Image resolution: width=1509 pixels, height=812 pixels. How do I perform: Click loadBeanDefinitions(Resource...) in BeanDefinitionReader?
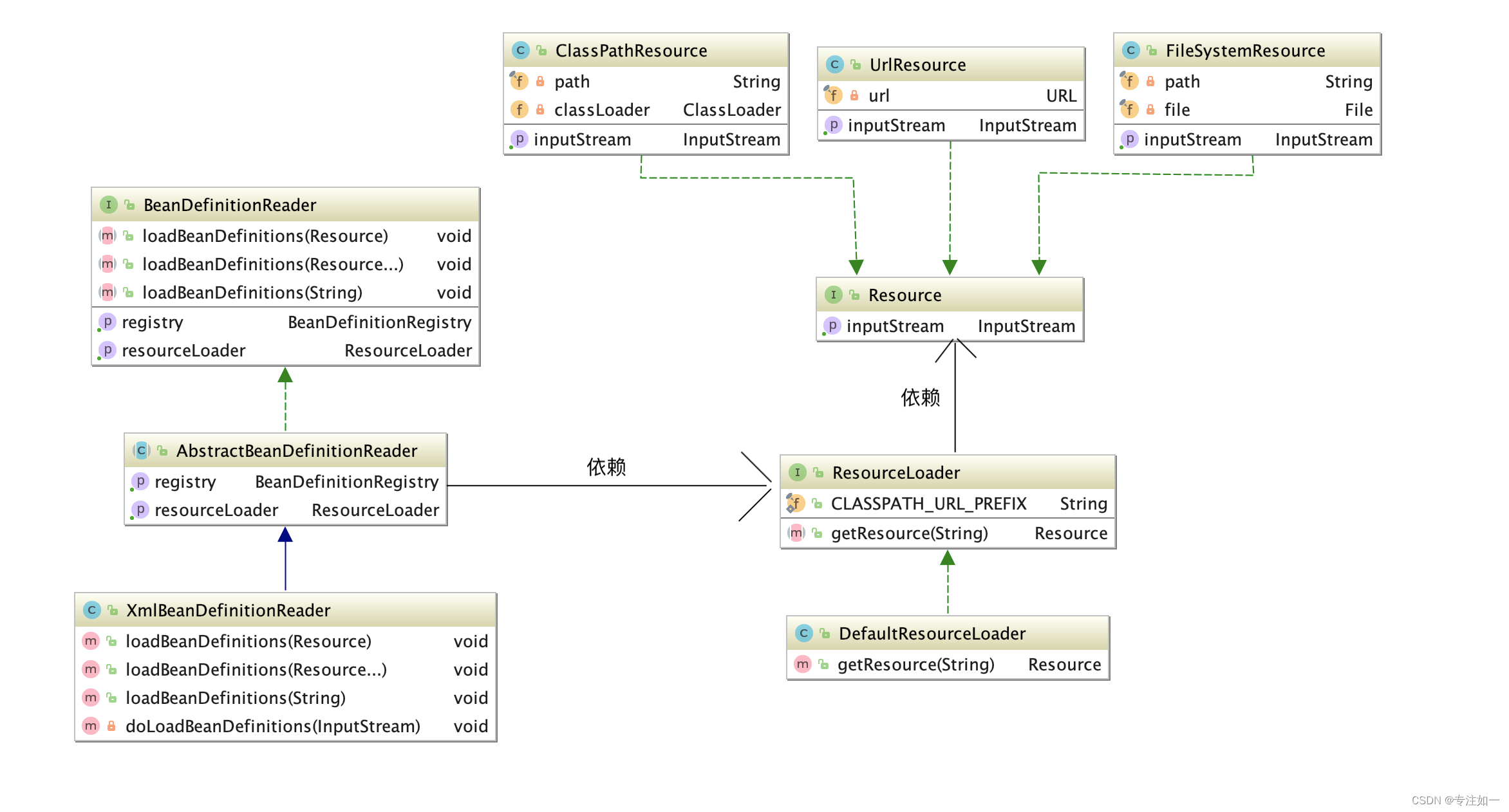pos(273,264)
